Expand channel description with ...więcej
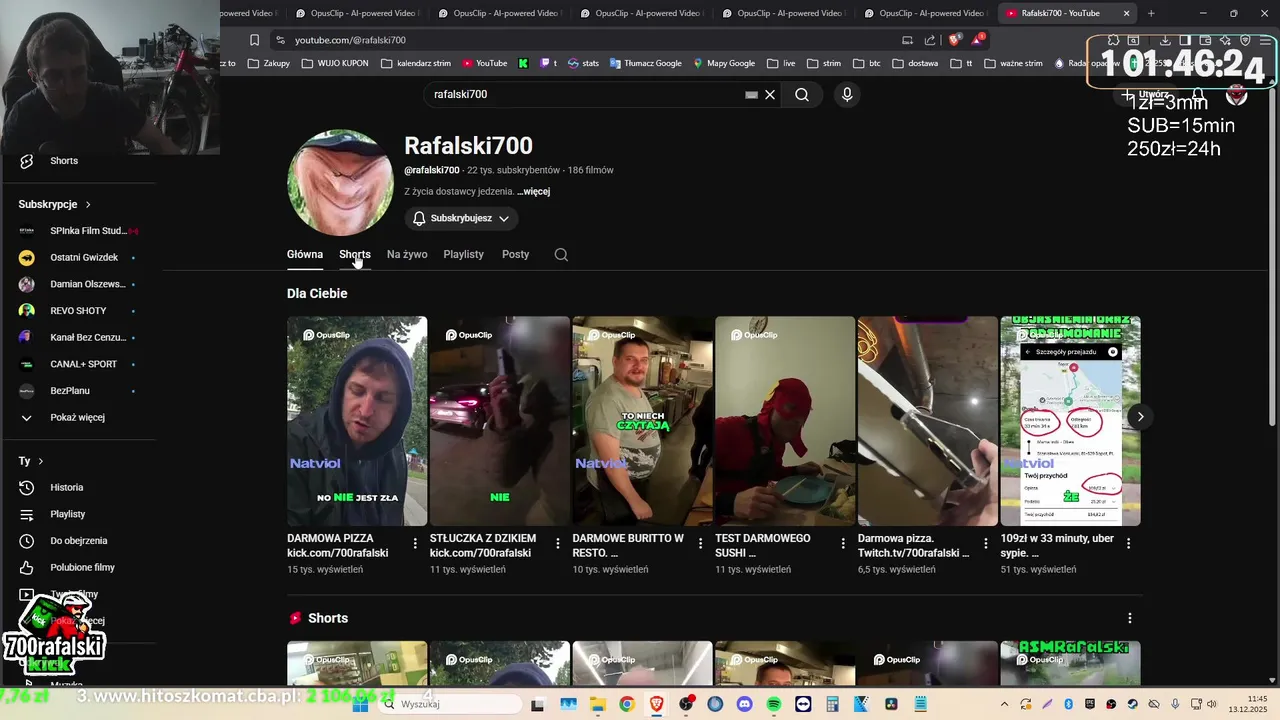The height and width of the screenshot is (720, 1280). click(x=534, y=191)
